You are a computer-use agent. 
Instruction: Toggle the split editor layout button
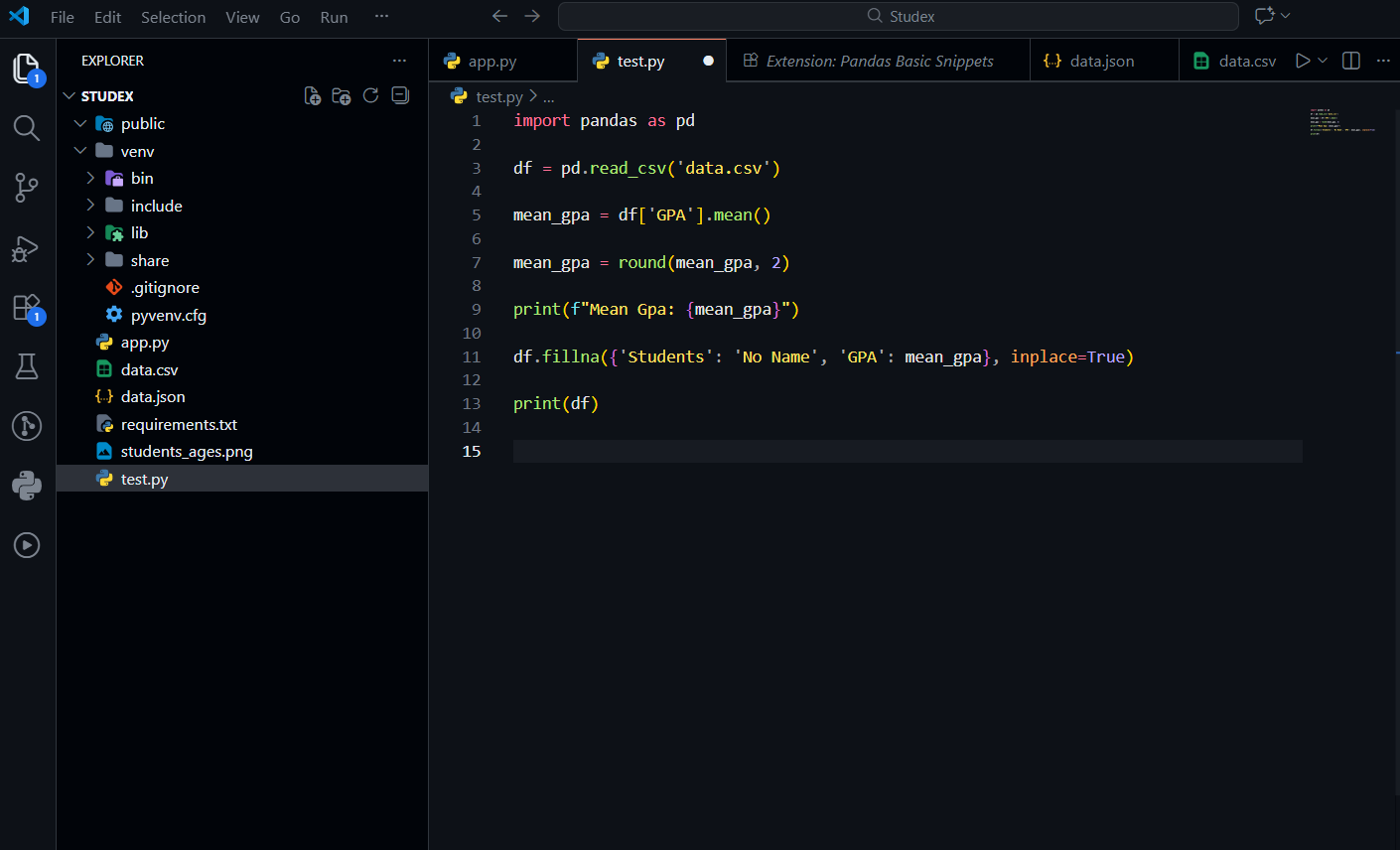point(1351,61)
